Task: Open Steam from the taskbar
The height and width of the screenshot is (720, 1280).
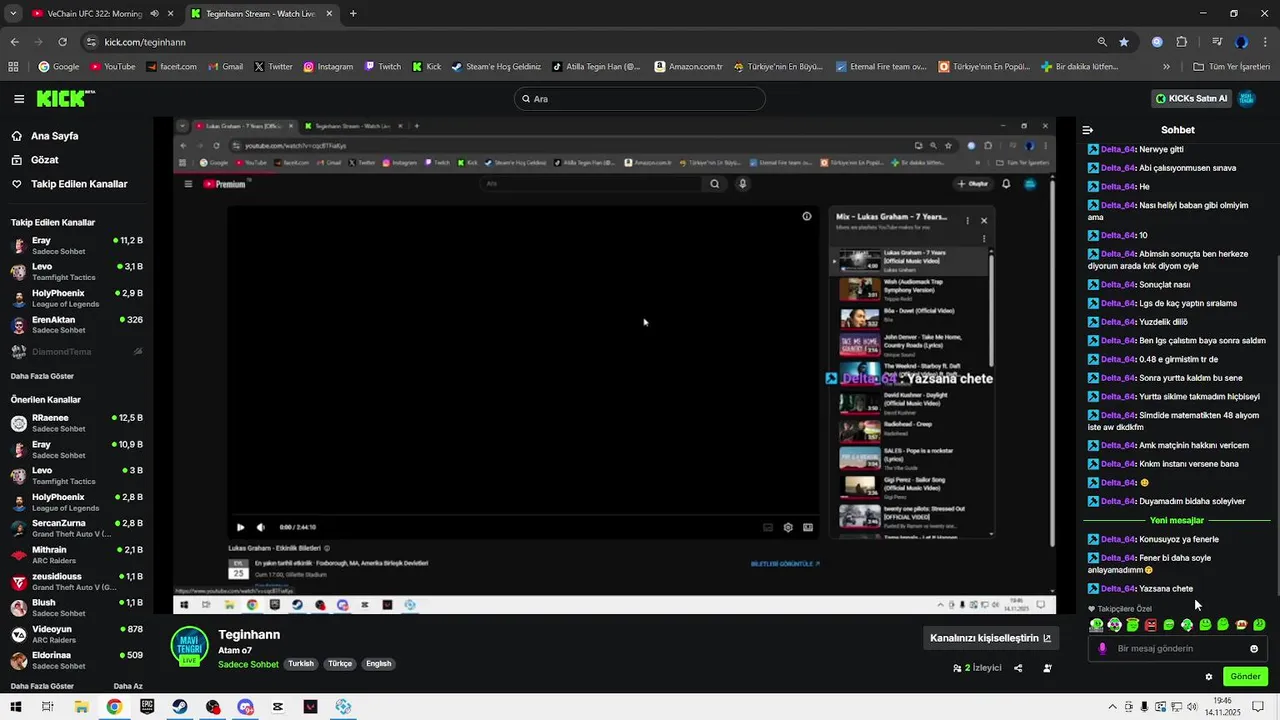Action: [x=180, y=707]
